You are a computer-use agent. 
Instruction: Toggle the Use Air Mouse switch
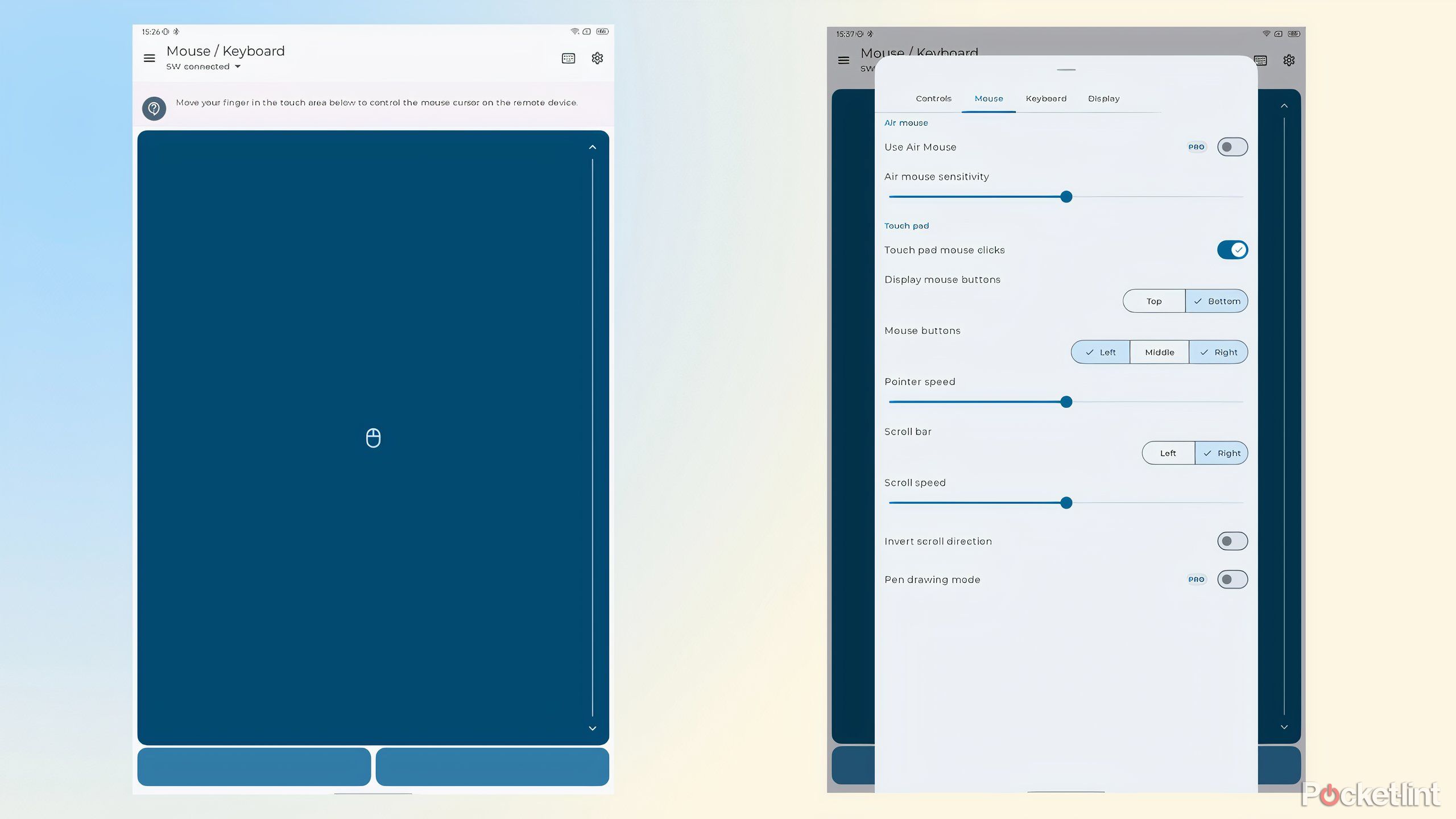pyautogui.click(x=1231, y=147)
